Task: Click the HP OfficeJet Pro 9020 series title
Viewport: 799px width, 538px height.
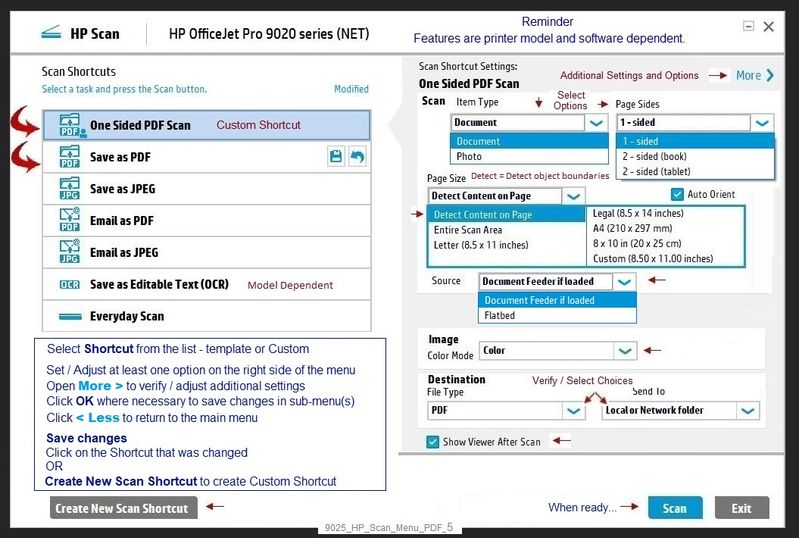Action: 269,34
